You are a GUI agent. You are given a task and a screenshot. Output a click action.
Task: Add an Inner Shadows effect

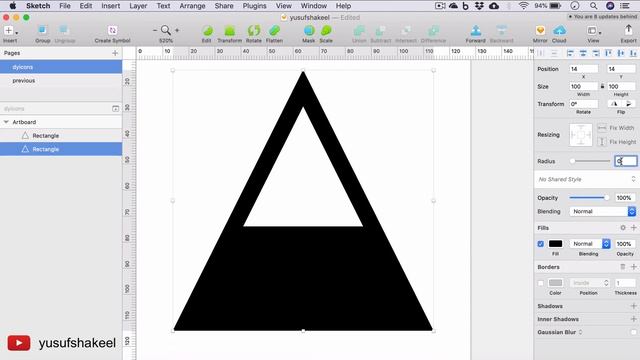[x=633, y=319]
